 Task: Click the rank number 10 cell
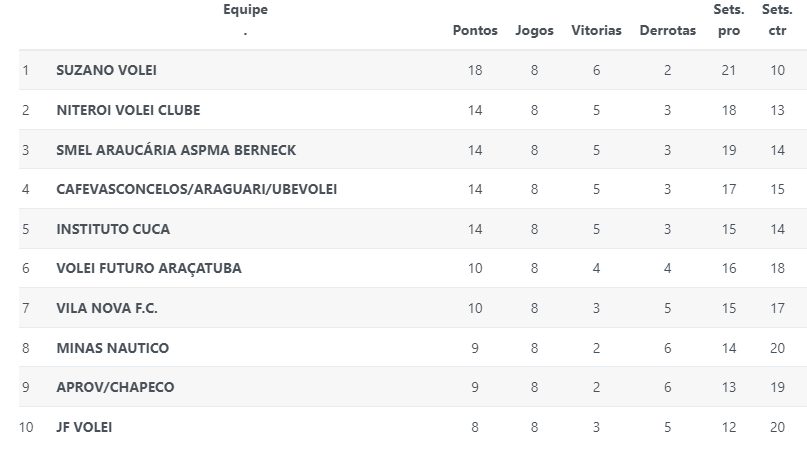pos(26,427)
